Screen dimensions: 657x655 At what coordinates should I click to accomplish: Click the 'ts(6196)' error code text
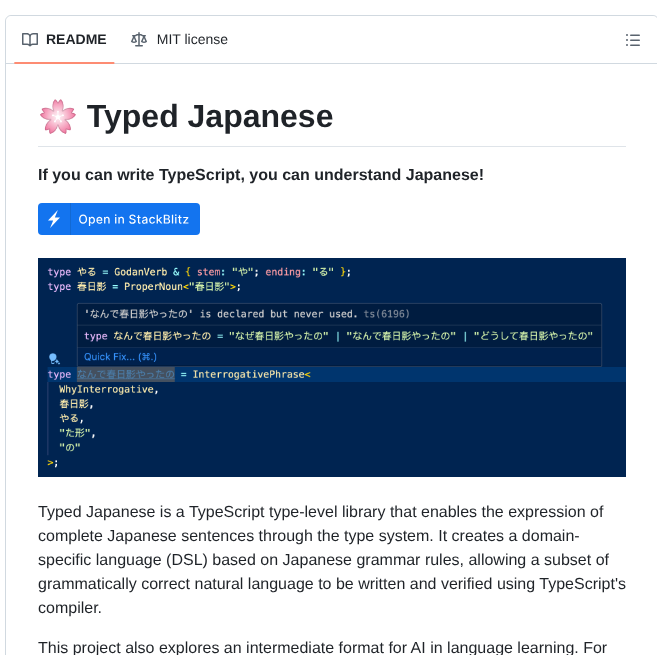(x=386, y=314)
